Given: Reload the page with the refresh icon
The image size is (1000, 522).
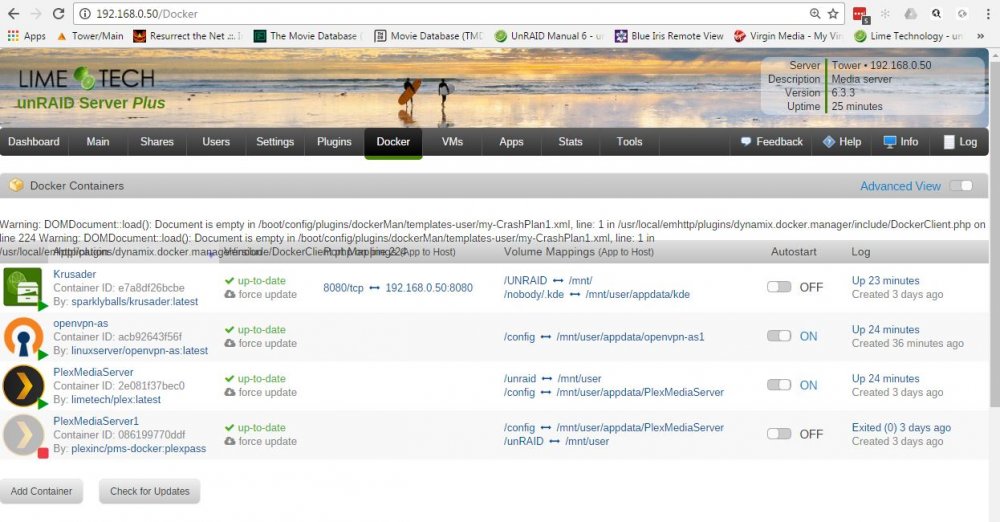Looking at the screenshot, I should pyautogui.click(x=59, y=13).
